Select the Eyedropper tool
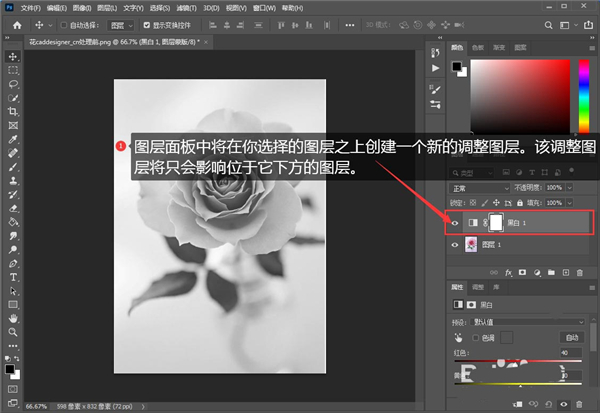This screenshot has height=413, width=600. pyautogui.click(x=13, y=140)
